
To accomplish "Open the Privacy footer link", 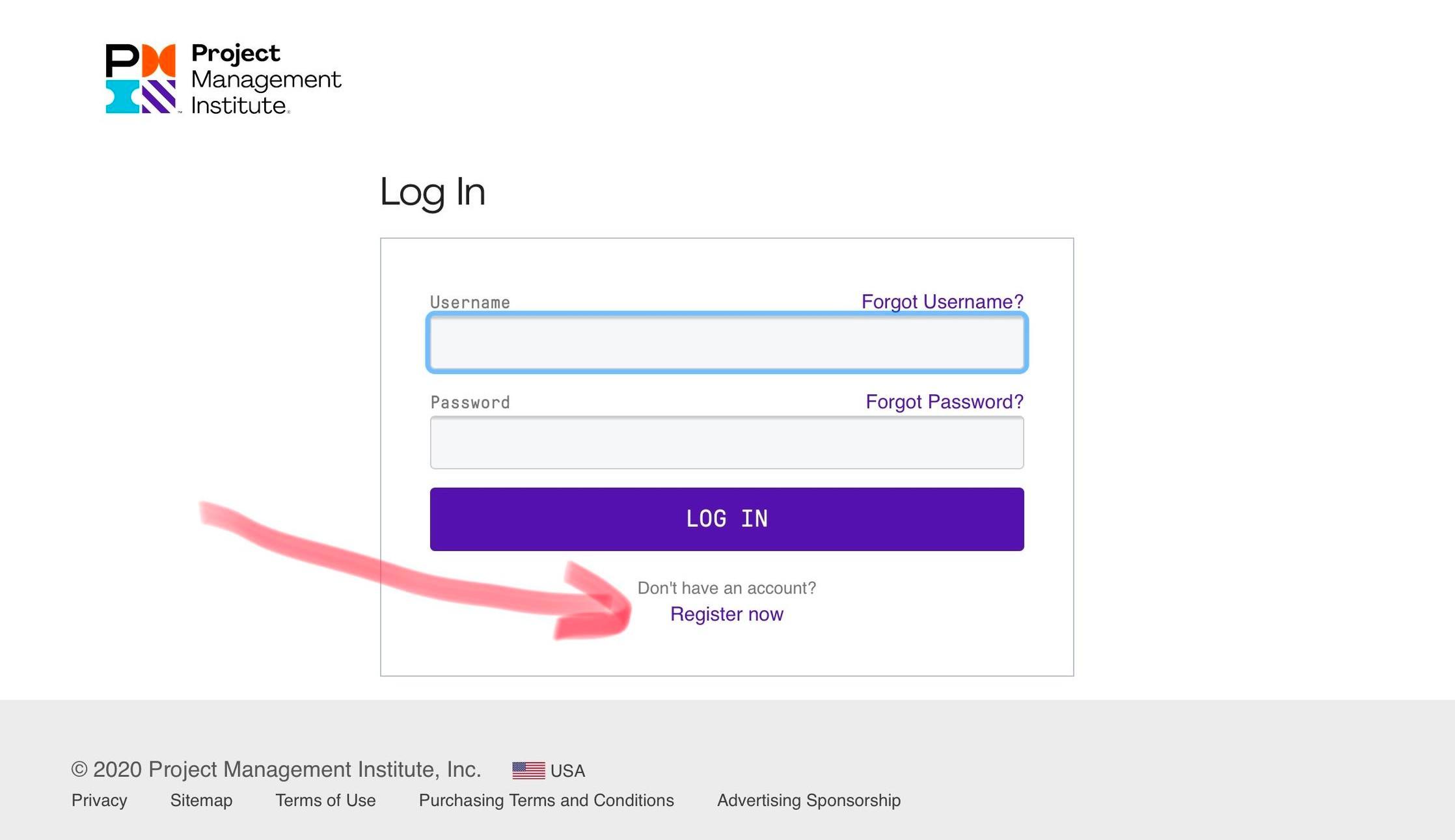I will (100, 800).
